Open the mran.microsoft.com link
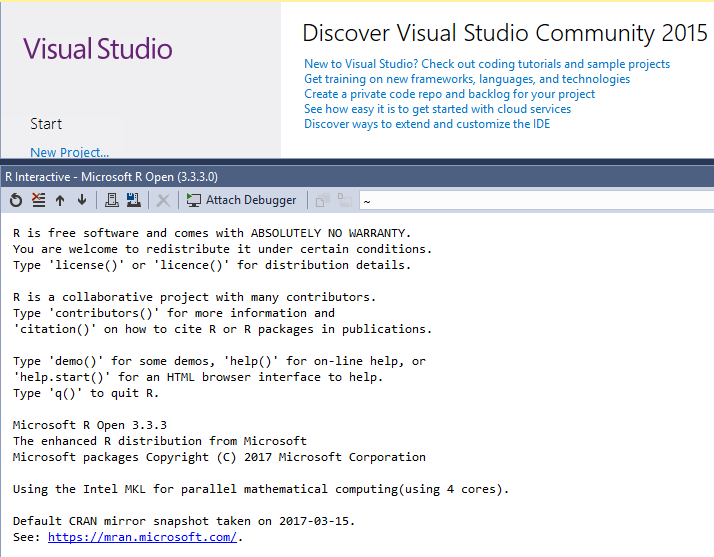The image size is (714, 557). (x=142, y=537)
